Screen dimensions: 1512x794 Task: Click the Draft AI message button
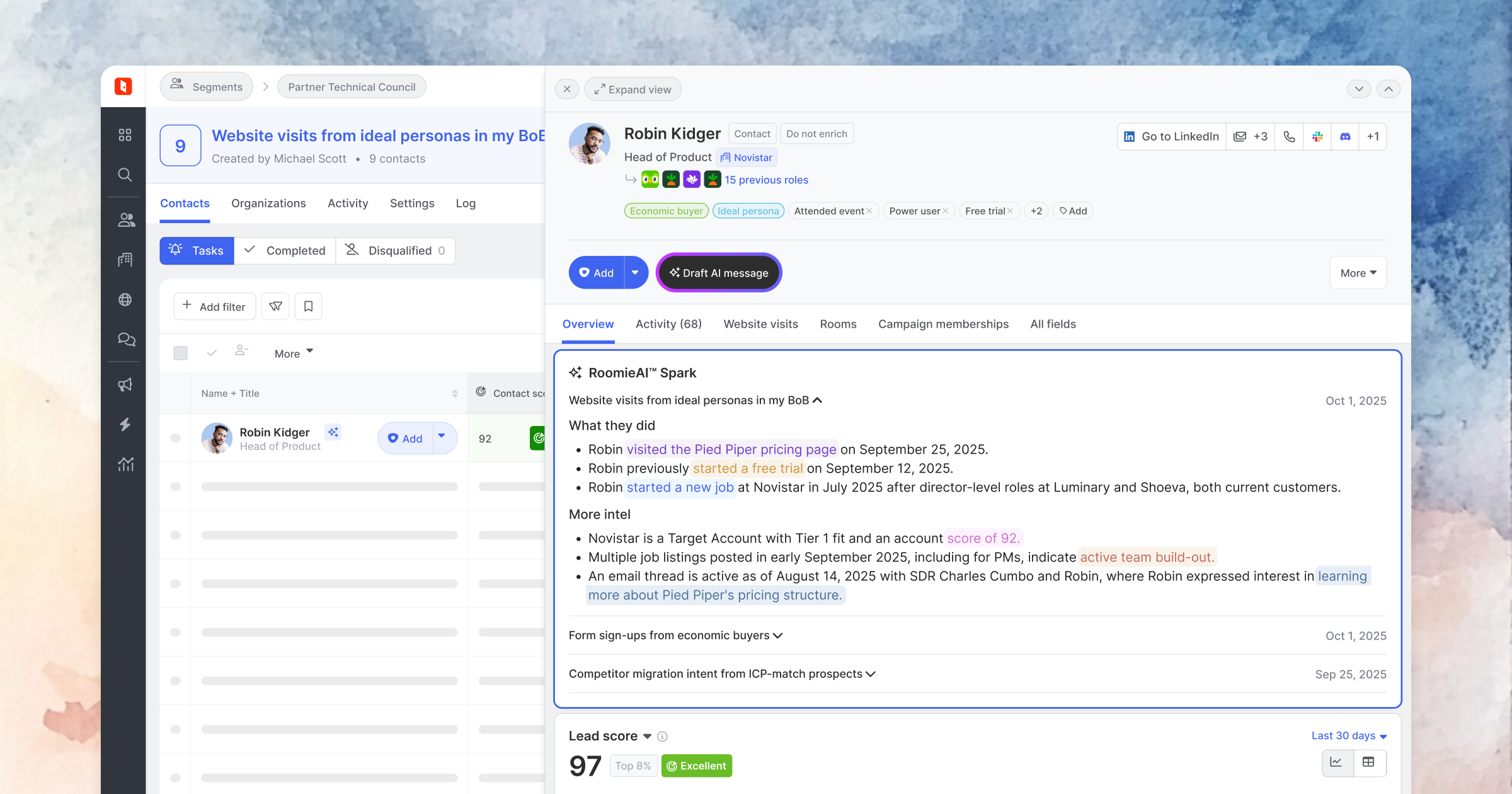719,273
